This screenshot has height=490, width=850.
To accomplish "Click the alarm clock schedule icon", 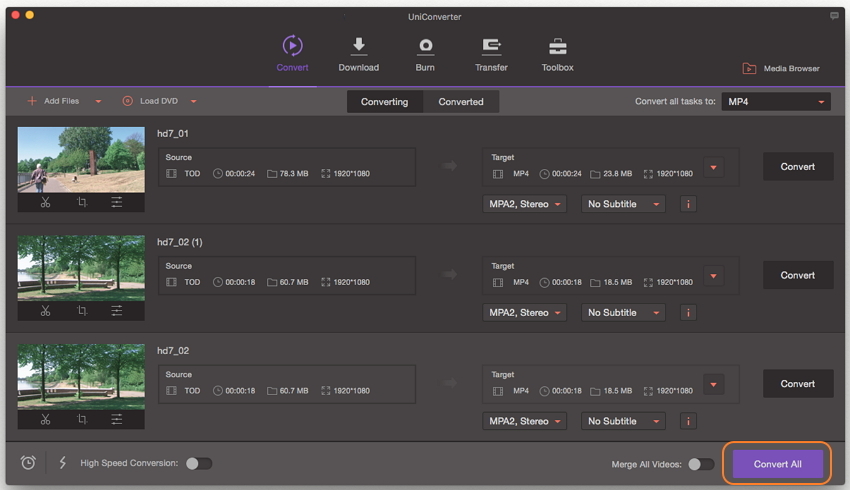I will [28, 463].
